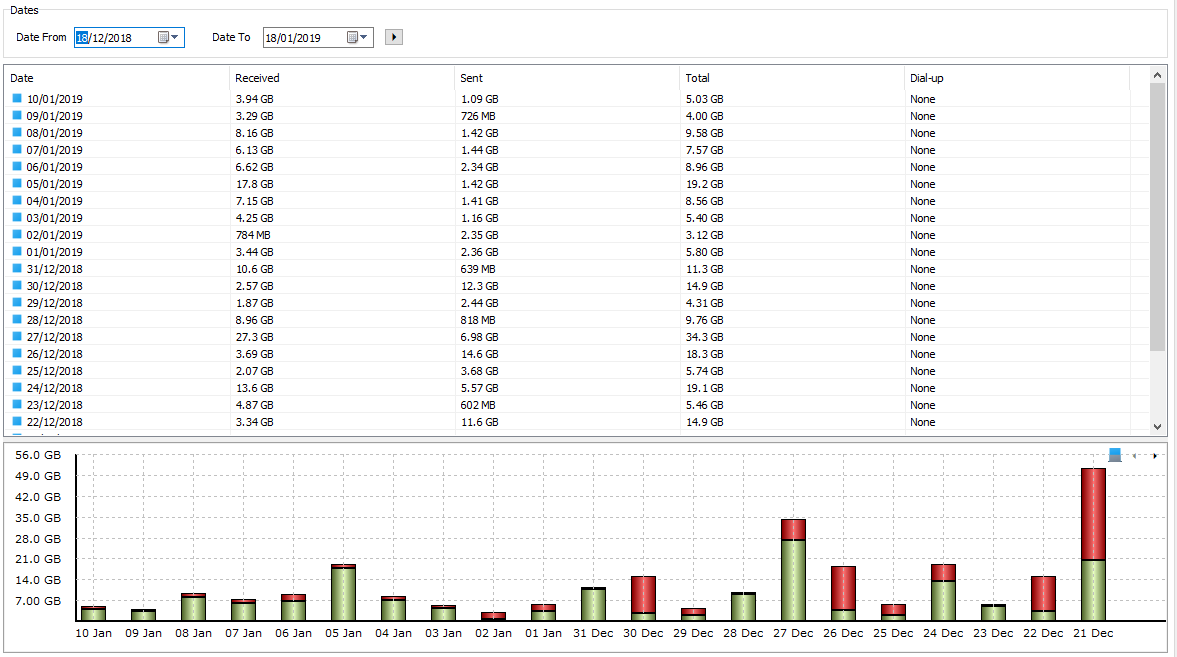
Task: Click the 26 Dec bar in the chart
Action: tap(844, 593)
